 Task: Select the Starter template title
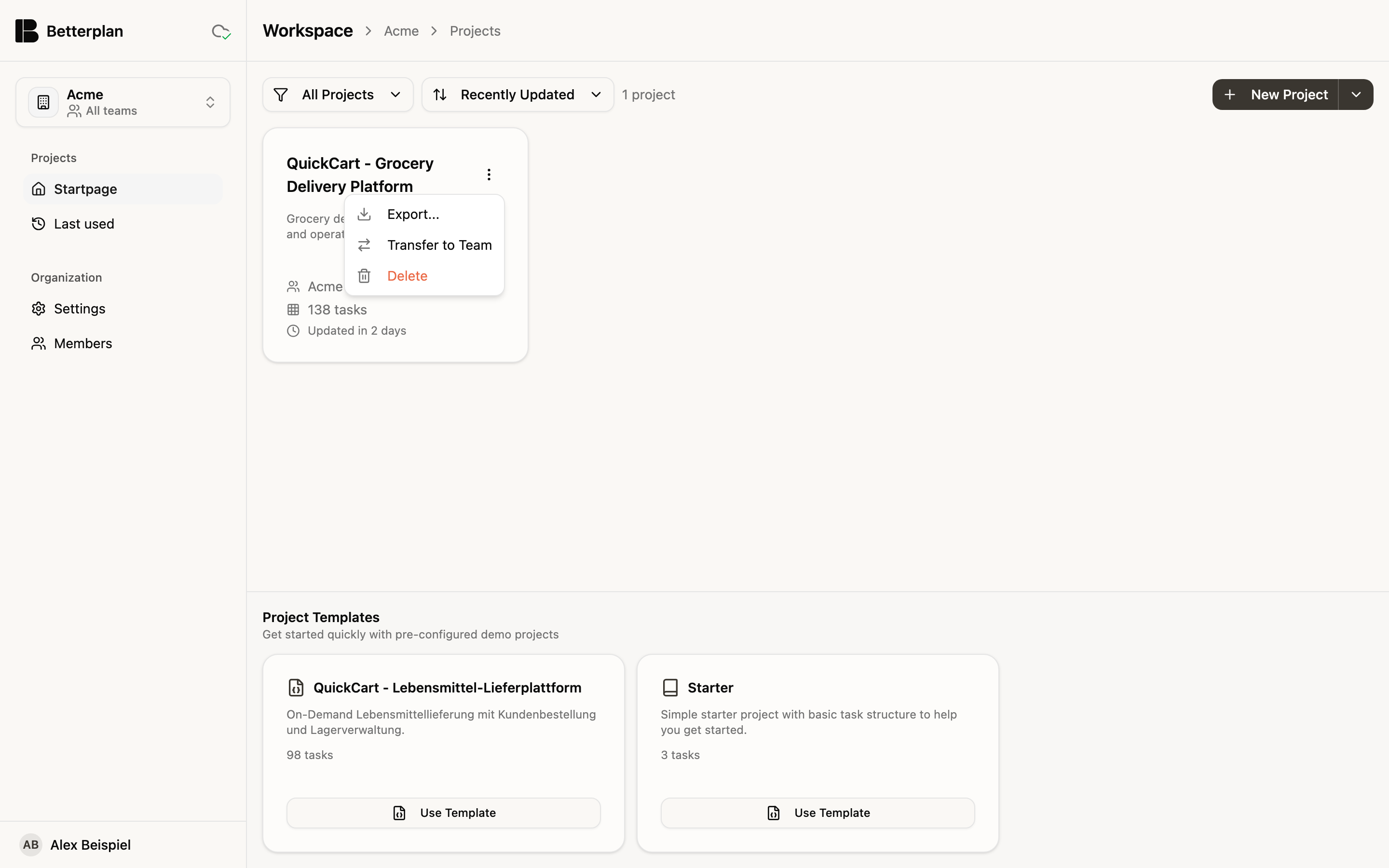[710, 688]
